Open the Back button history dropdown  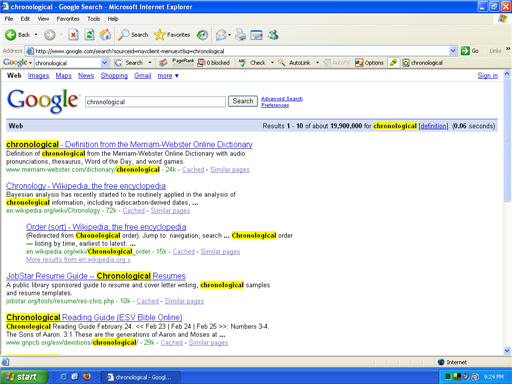coord(36,35)
